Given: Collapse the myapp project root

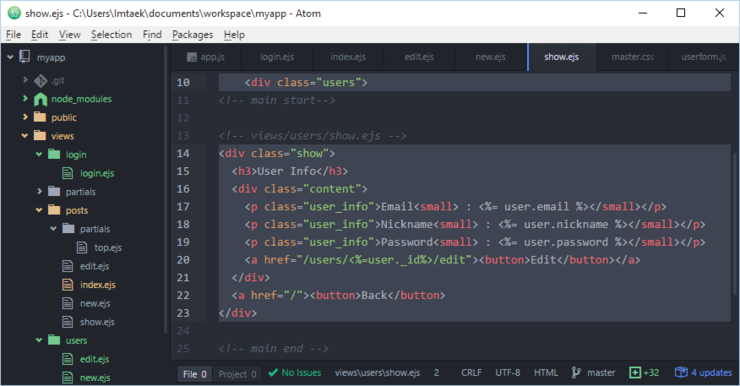Looking at the screenshot, I should click(10, 57).
